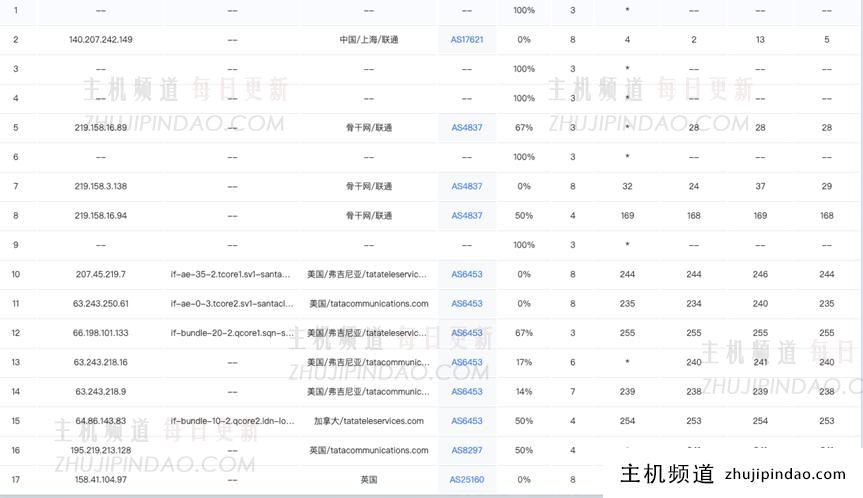Select IP address 207.45.219.7
Screen dimensions: 863x498
point(101,274)
